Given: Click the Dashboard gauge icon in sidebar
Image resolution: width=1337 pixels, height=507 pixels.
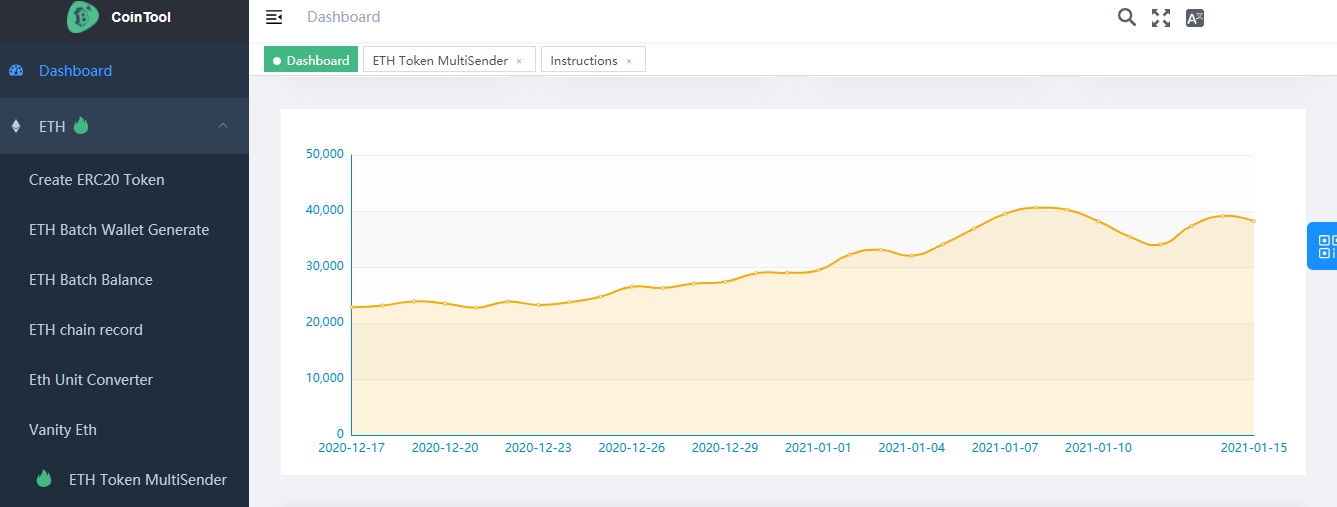Looking at the screenshot, I should coord(15,71).
